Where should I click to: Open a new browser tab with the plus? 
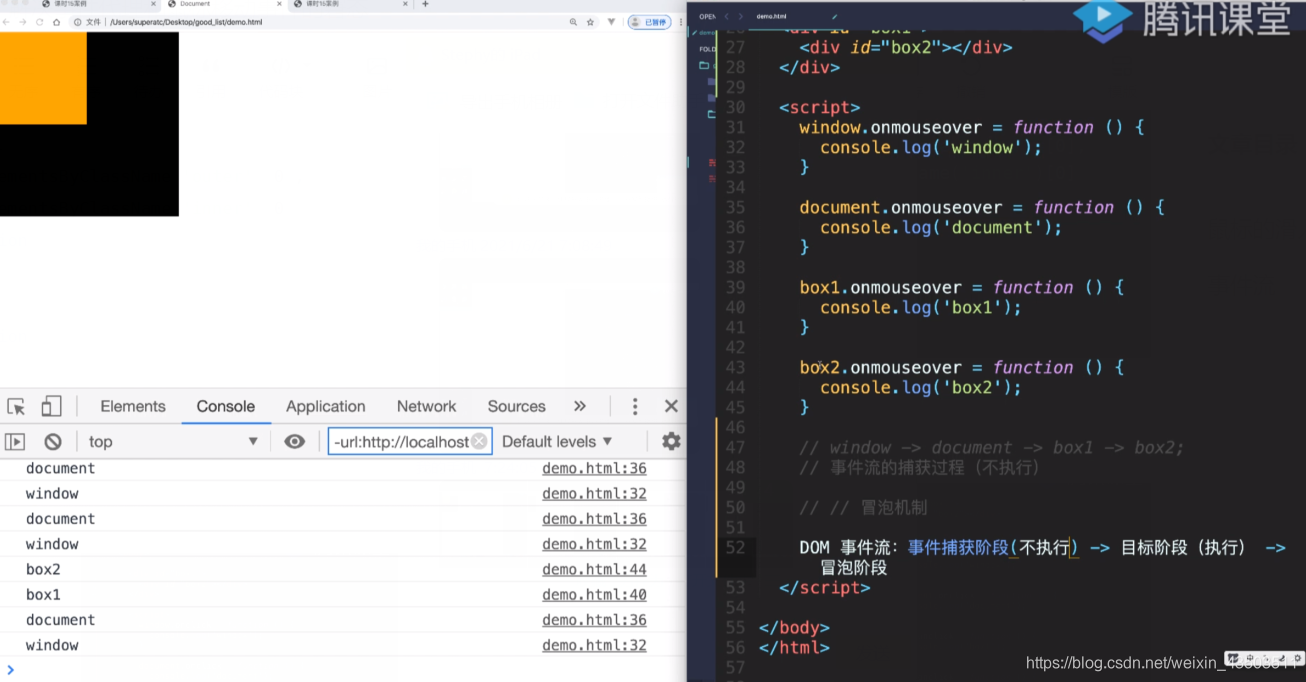pyautogui.click(x=425, y=4)
